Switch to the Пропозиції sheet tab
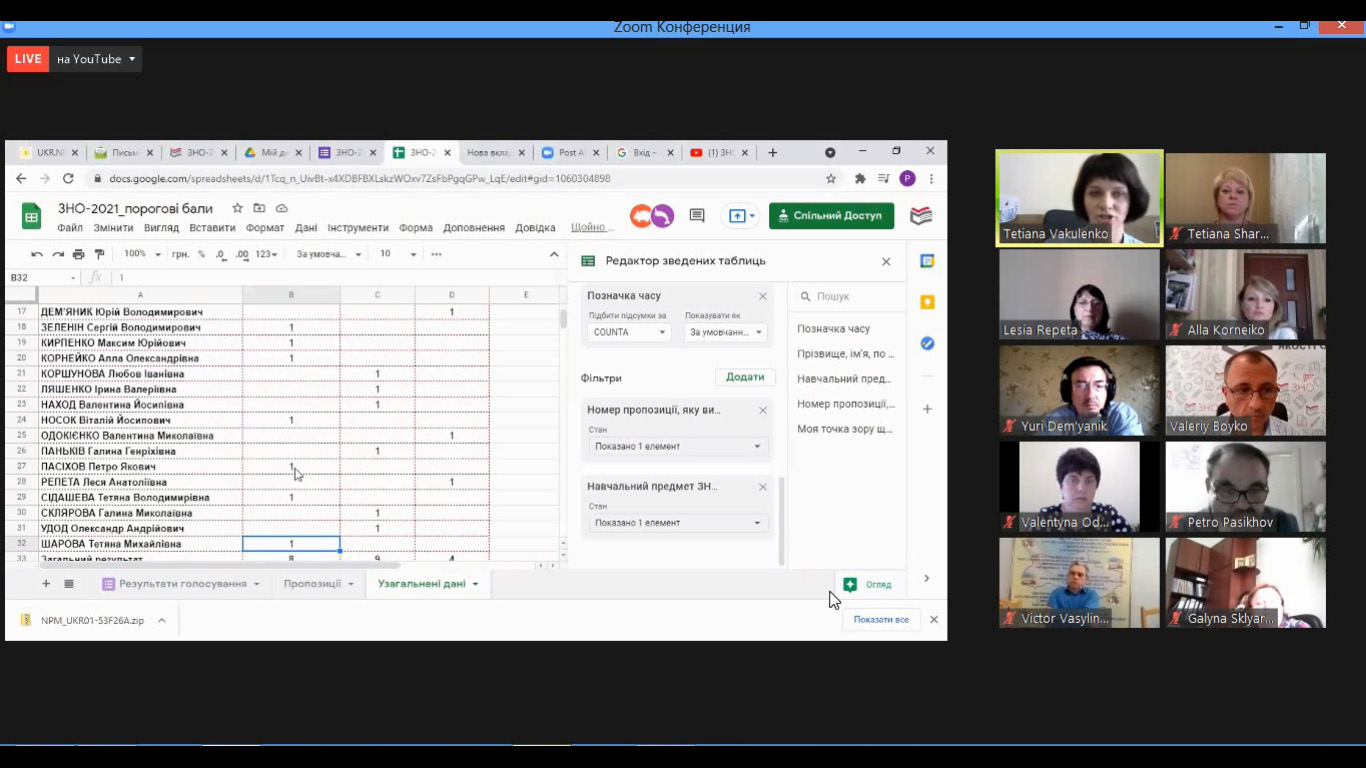 point(318,584)
